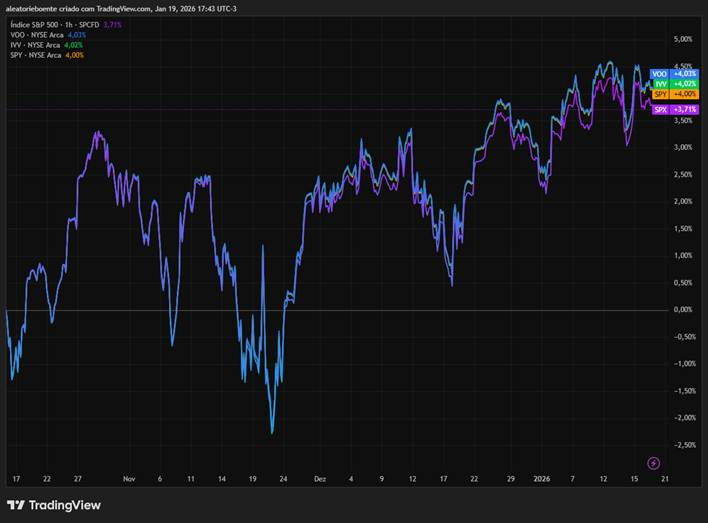Click the VOO · NYSE Arca legend entry
Viewport: 708px width, 523px height.
48,35
